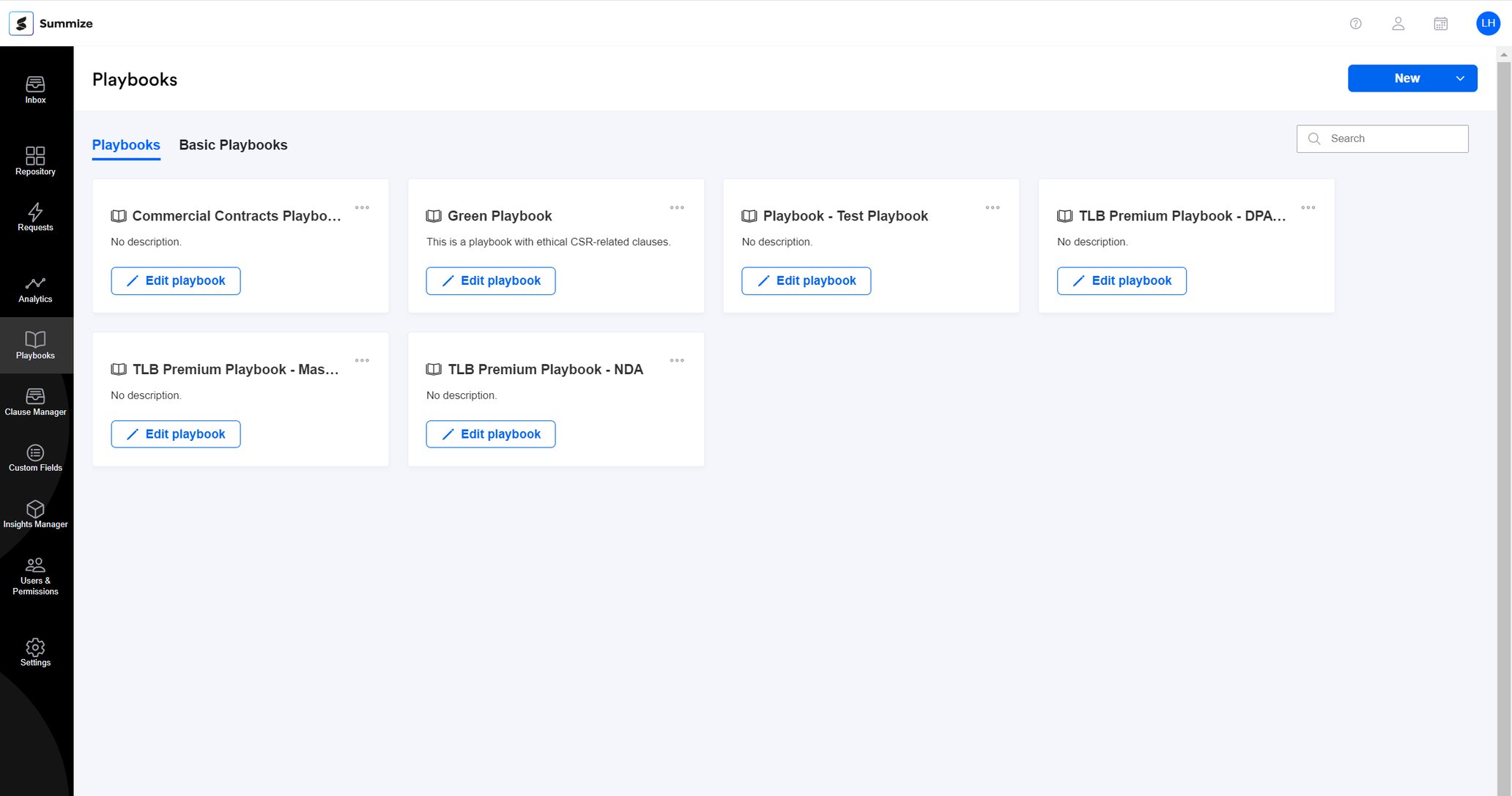This screenshot has width=1512, height=796.
Task: Click the playbook Search field
Action: pos(1392,138)
